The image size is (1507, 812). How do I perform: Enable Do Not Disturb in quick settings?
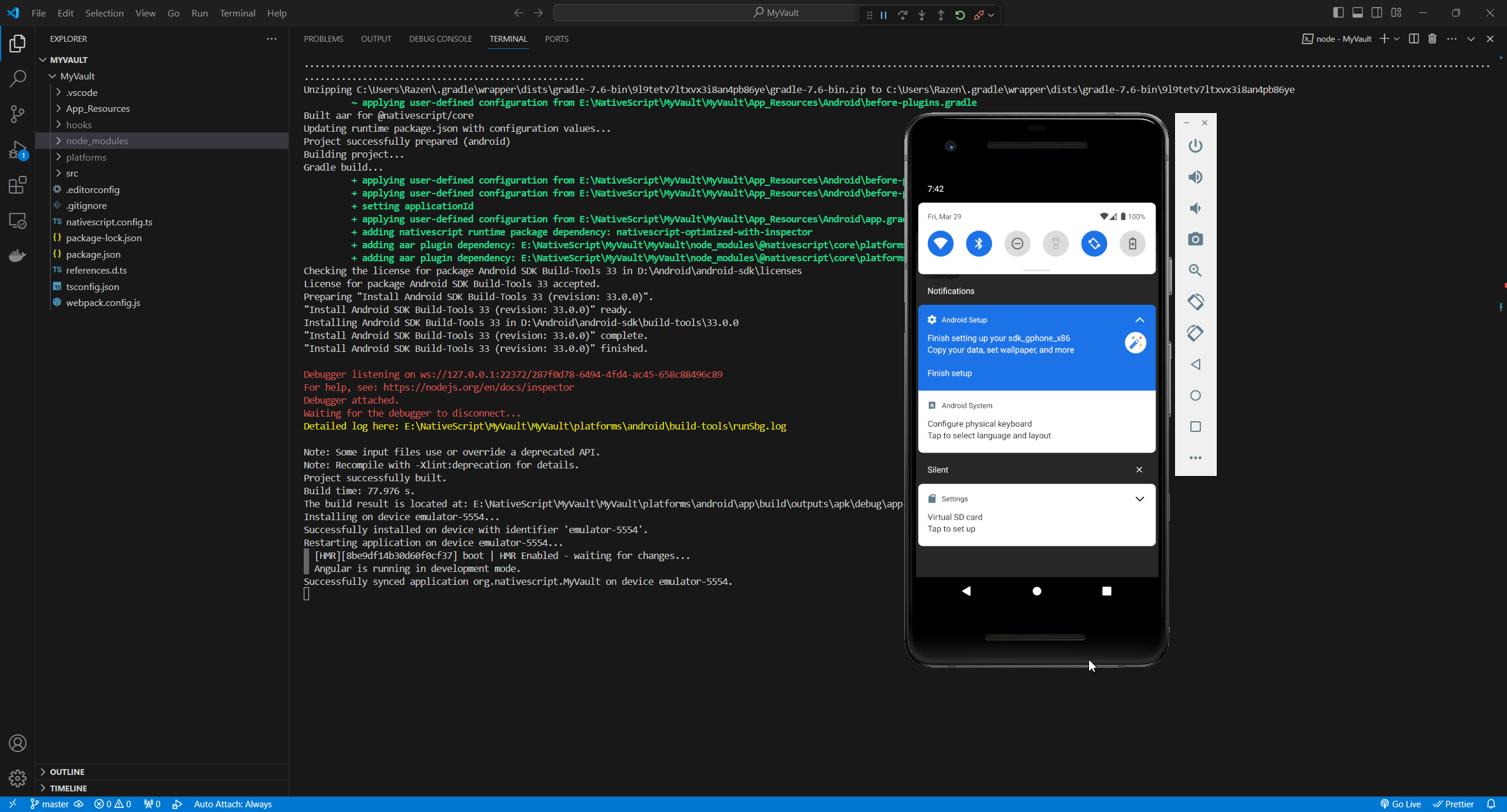click(x=1017, y=243)
